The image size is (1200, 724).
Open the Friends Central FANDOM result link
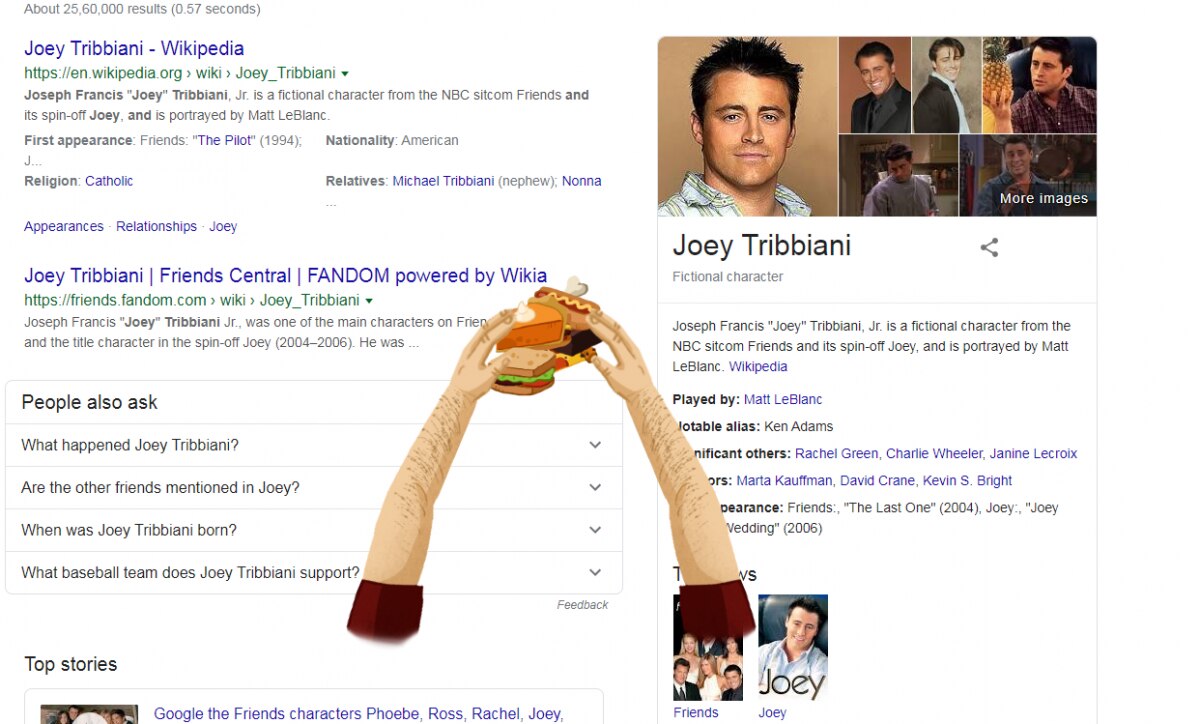pos(285,275)
